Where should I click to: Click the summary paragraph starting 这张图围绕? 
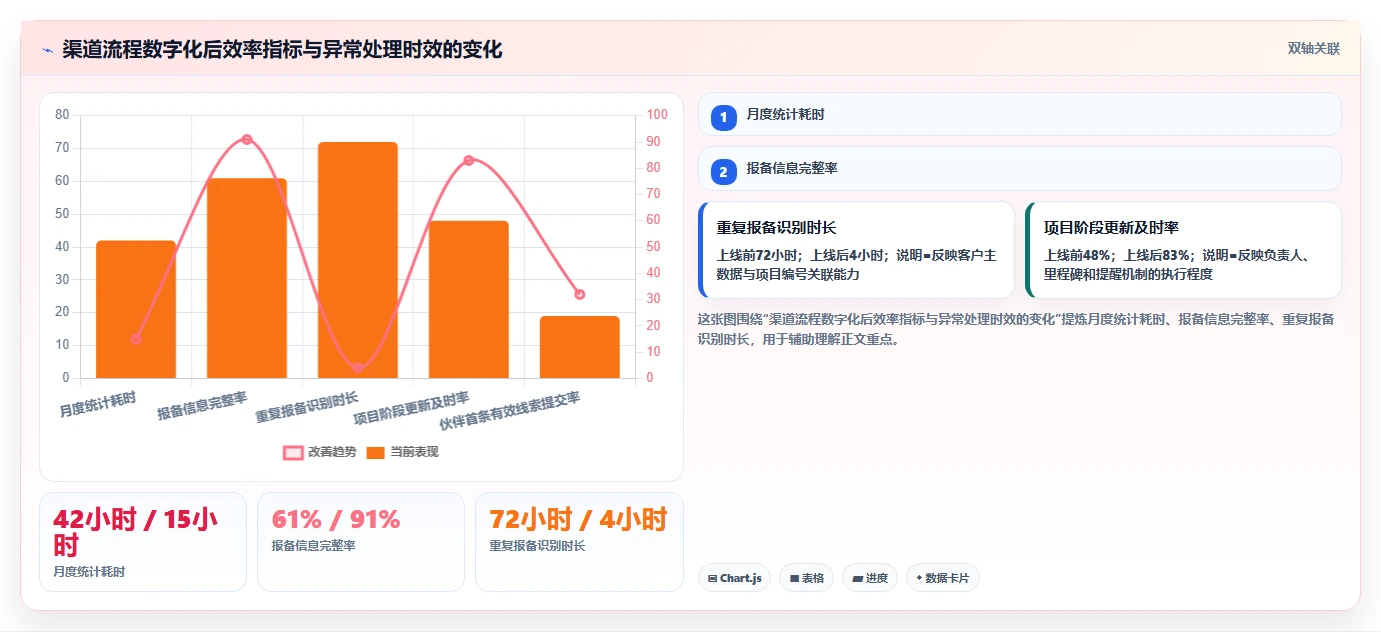pos(1016,329)
